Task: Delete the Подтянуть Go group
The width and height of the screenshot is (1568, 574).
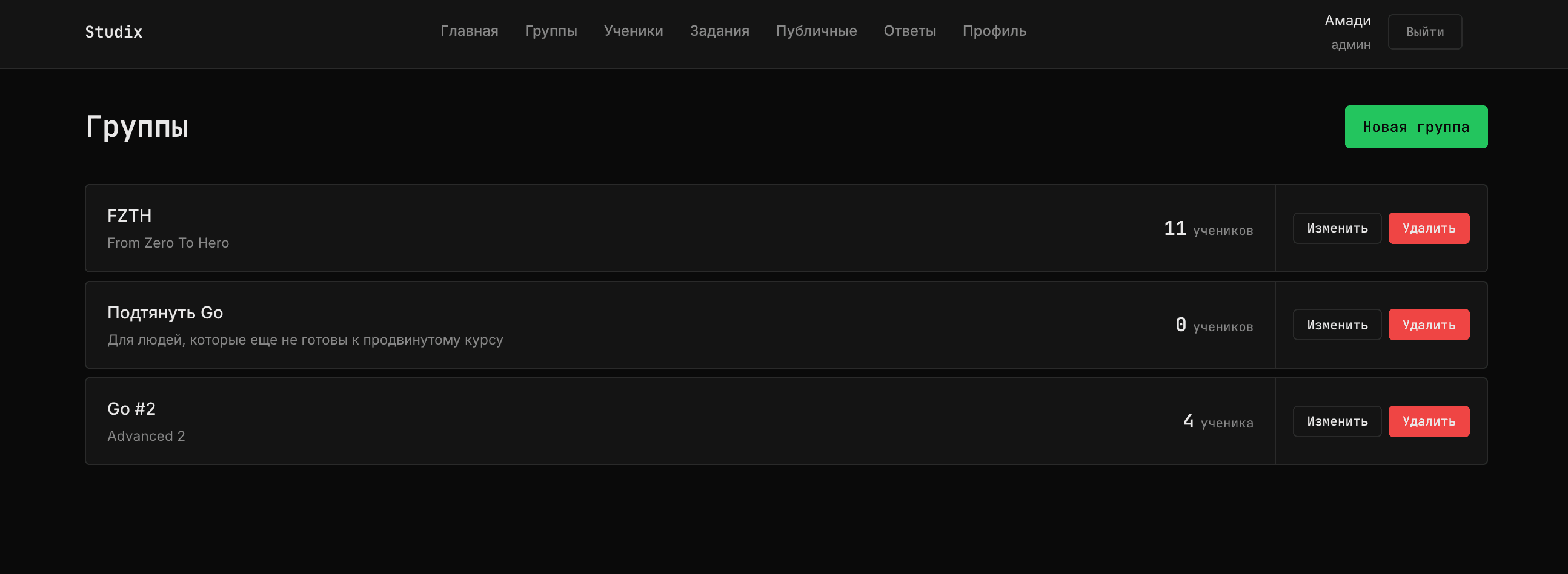Action: click(x=1429, y=325)
